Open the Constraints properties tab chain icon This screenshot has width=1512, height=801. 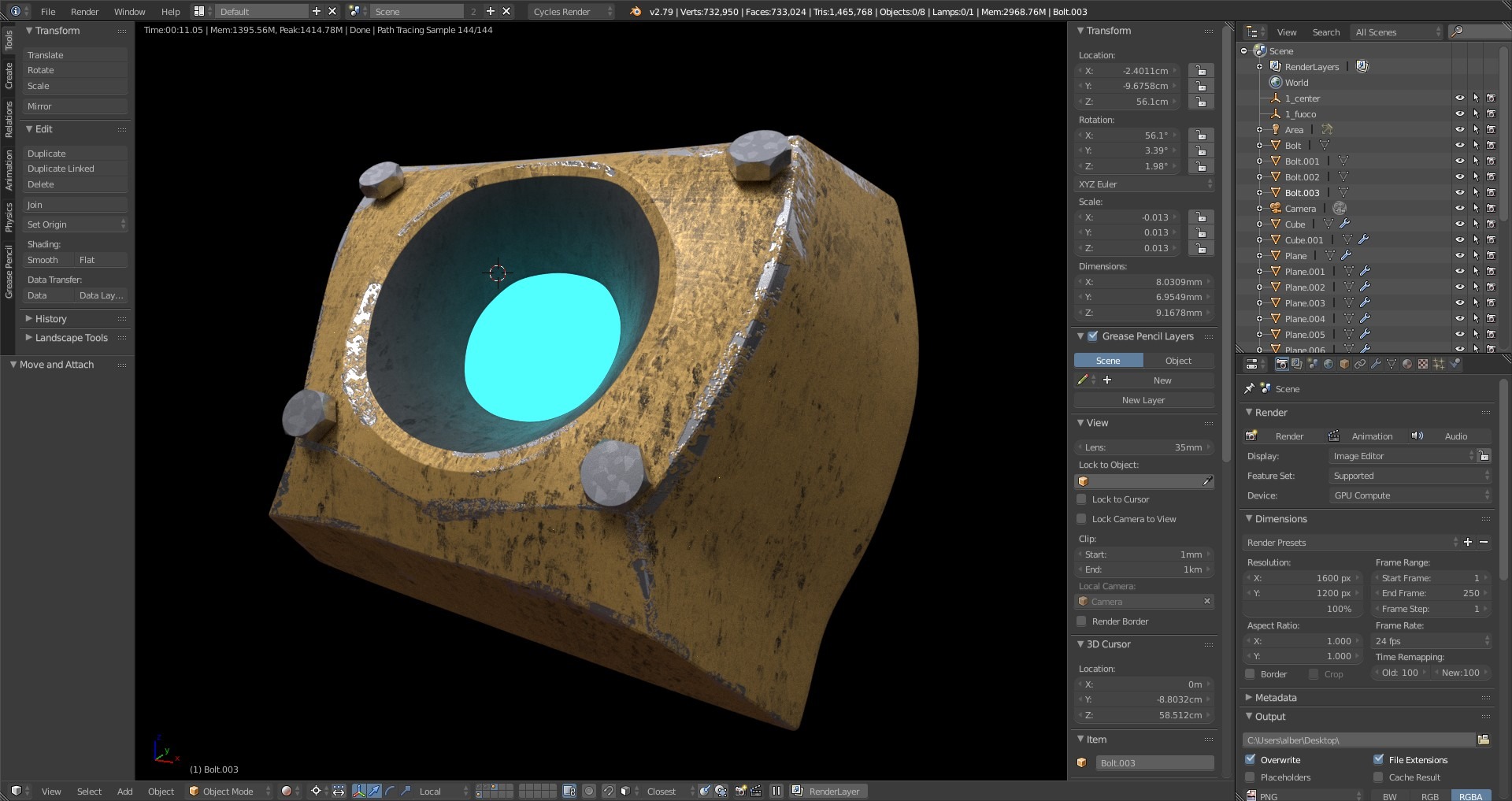(x=1360, y=364)
